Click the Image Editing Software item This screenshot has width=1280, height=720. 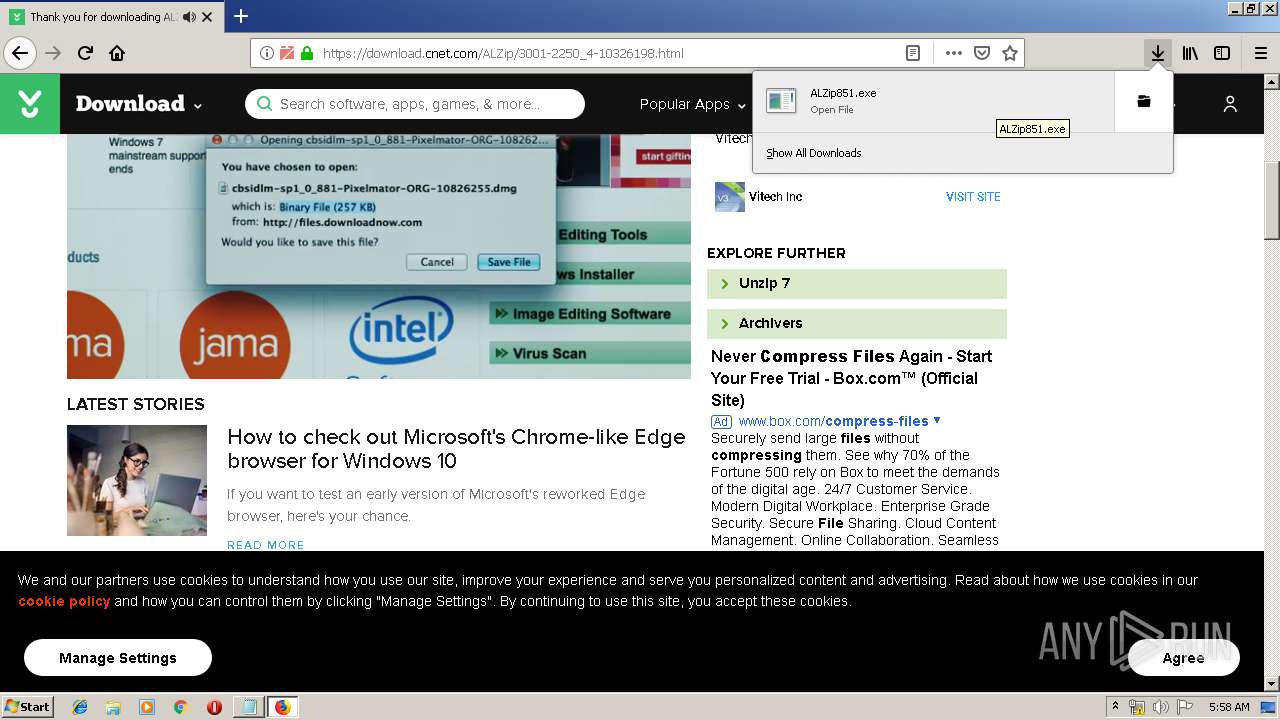coord(590,314)
